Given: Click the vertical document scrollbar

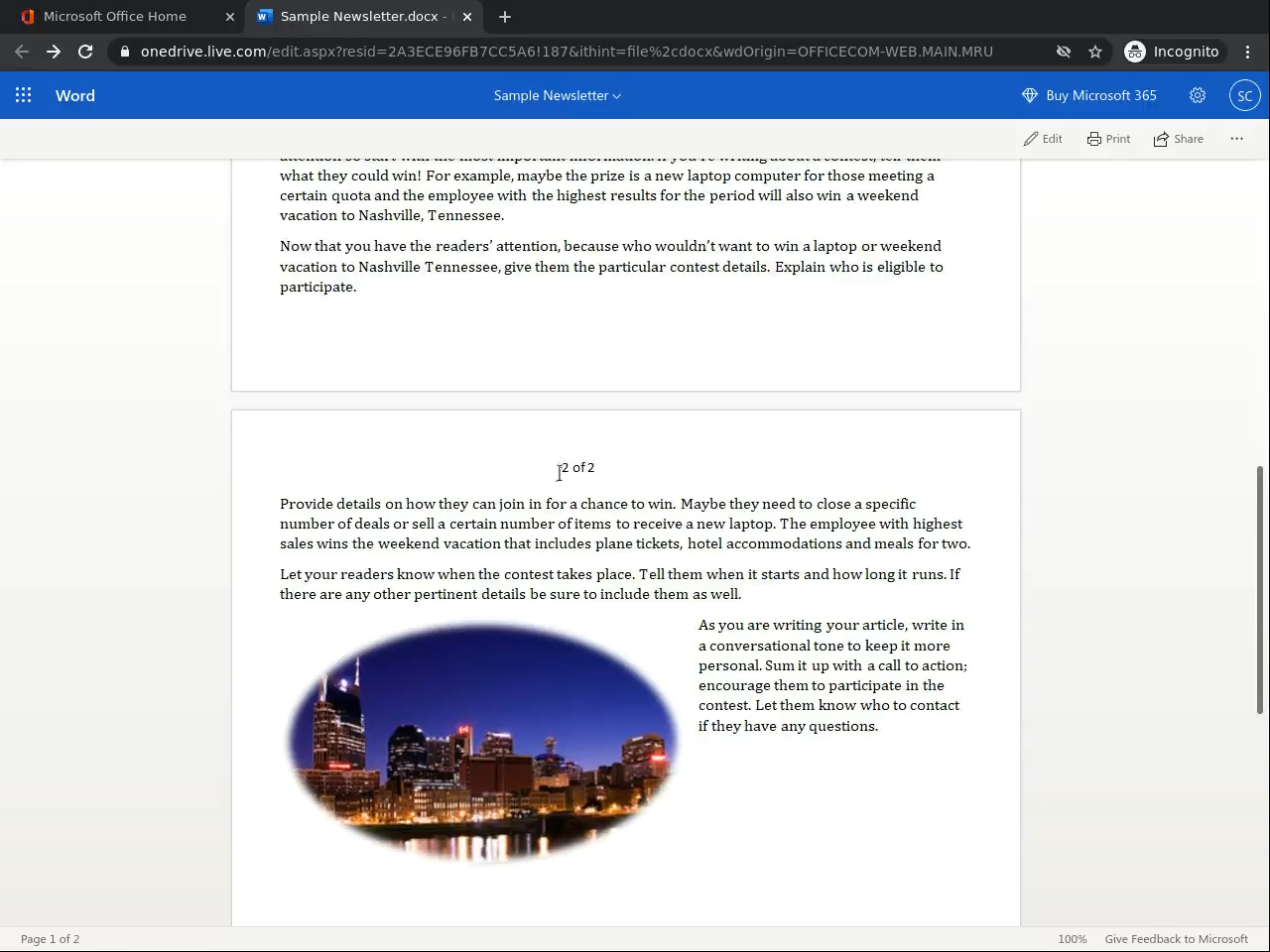Looking at the screenshot, I should (x=1260, y=589).
